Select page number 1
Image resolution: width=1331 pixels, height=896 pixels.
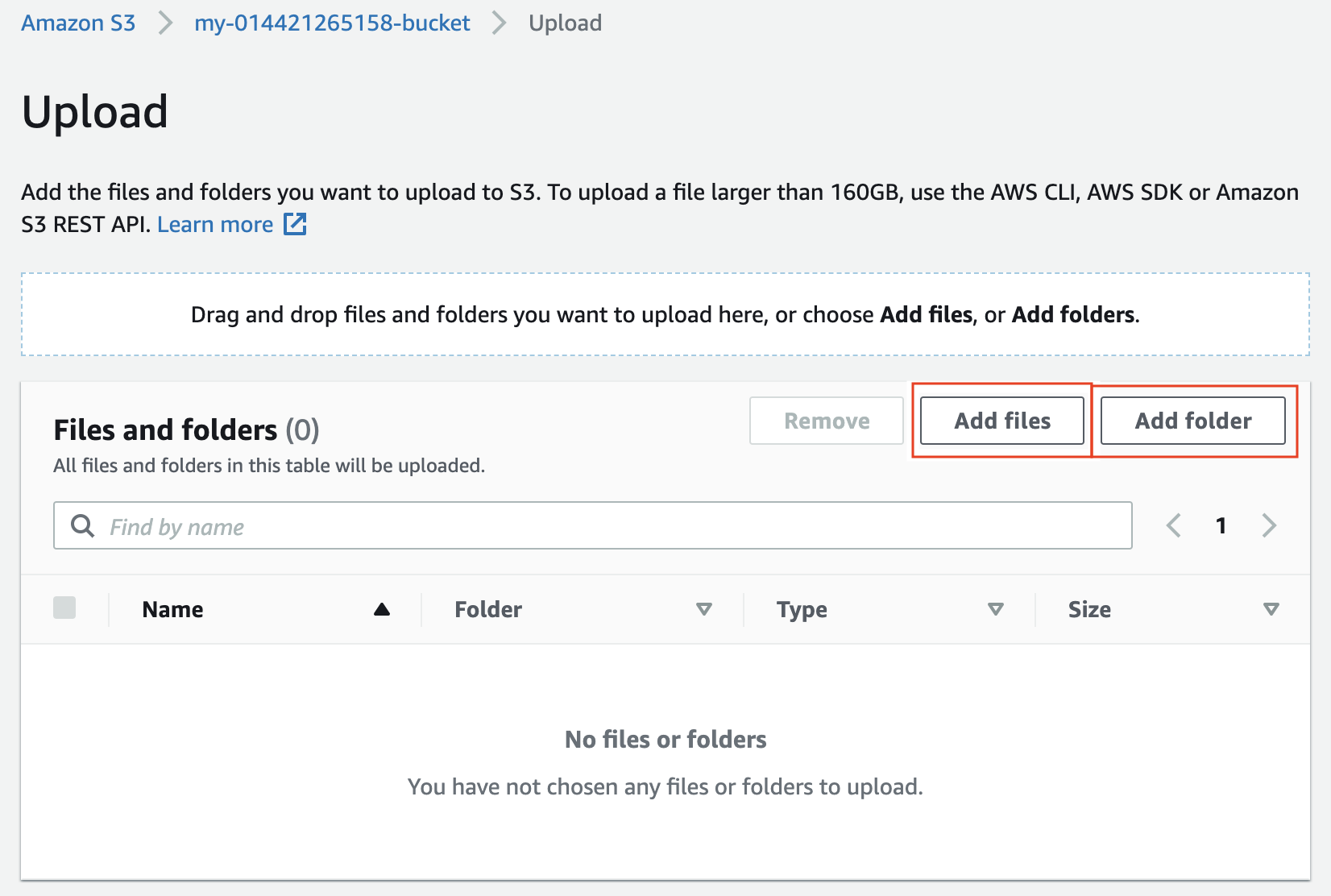point(1221,526)
